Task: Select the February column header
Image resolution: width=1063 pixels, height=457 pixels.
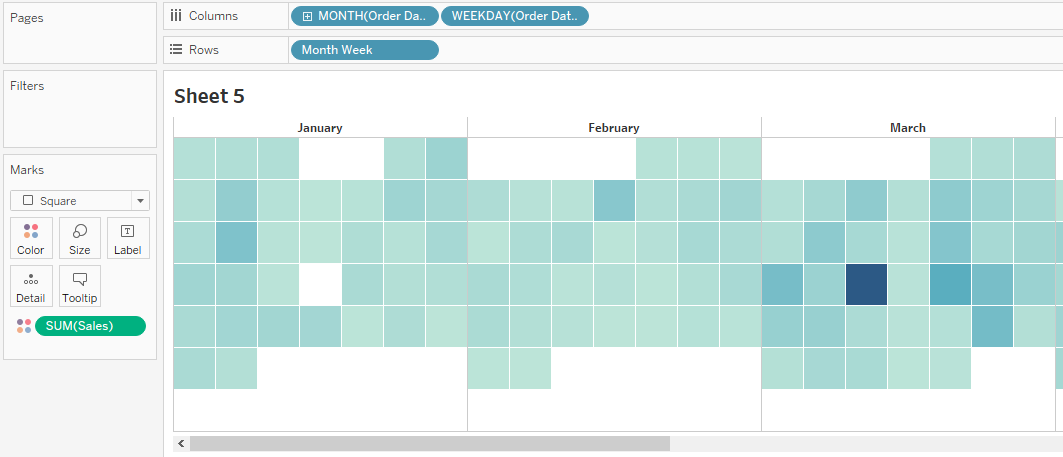Action: click(x=613, y=128)
